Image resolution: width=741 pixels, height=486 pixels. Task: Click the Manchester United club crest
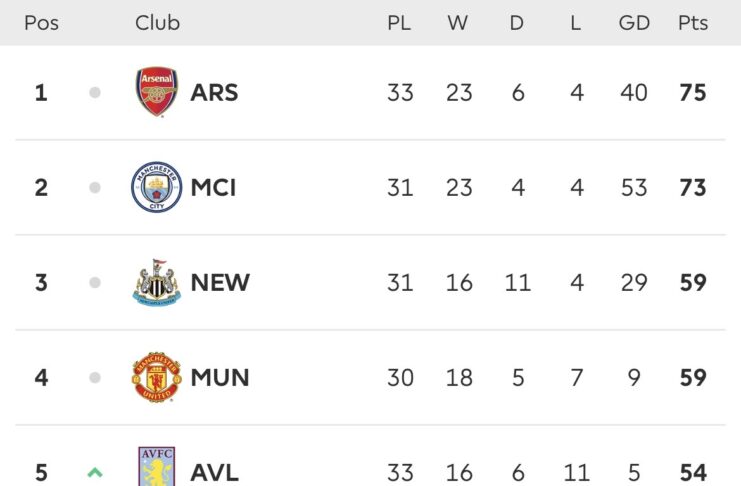pyautogui.click(x=157, y=378)
